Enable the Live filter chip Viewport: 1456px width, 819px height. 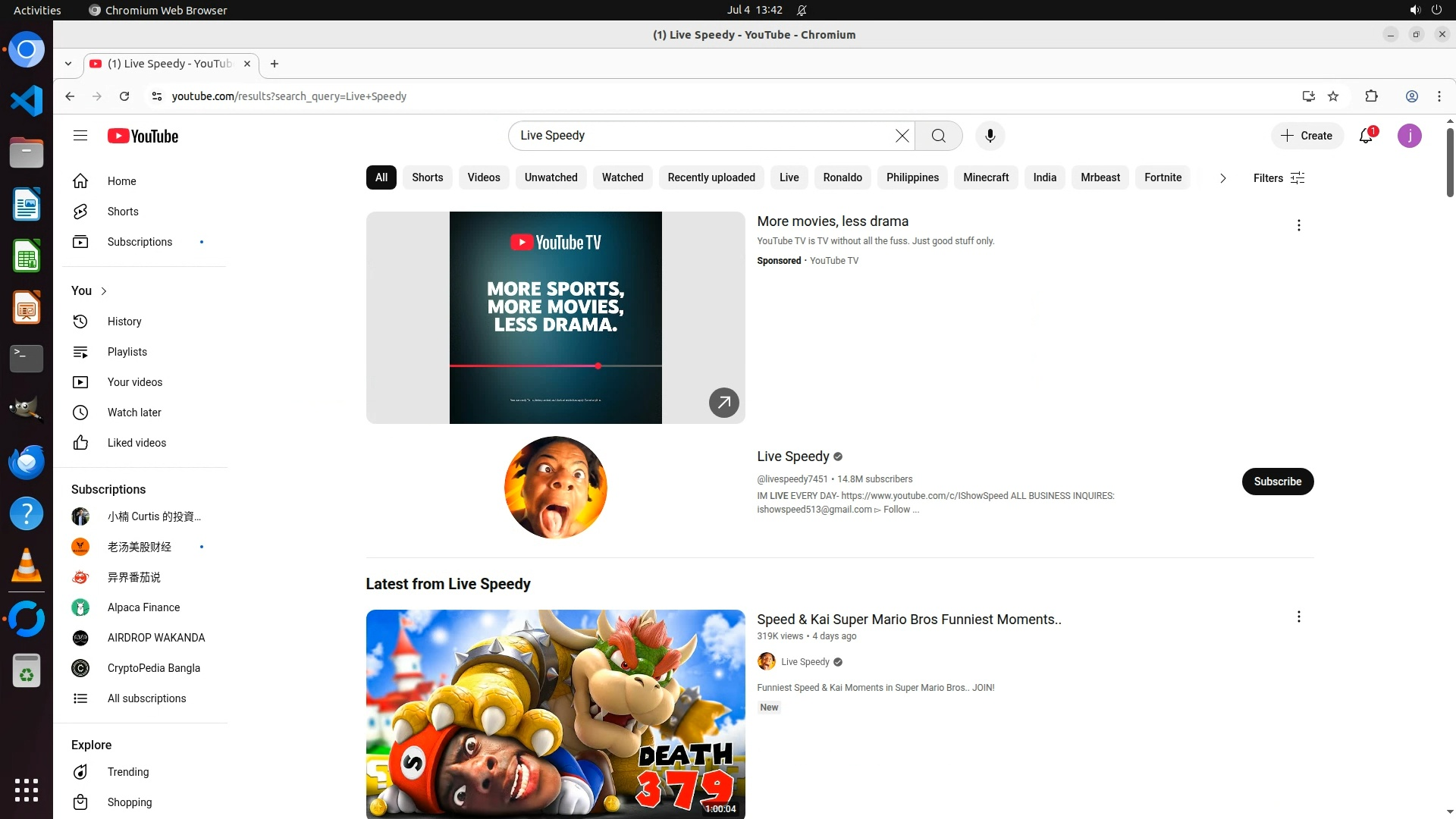click(x=789, y=177)
